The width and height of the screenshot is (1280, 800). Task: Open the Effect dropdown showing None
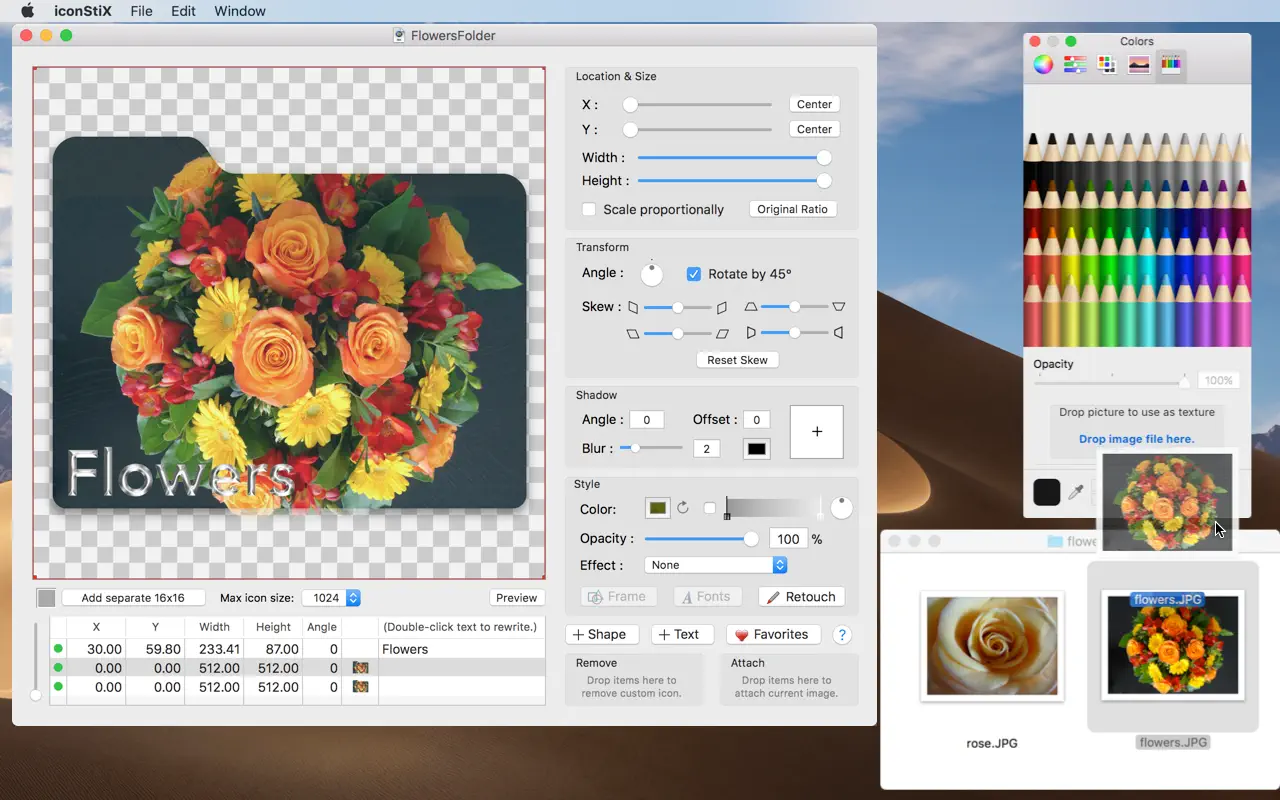click(715, 565)
